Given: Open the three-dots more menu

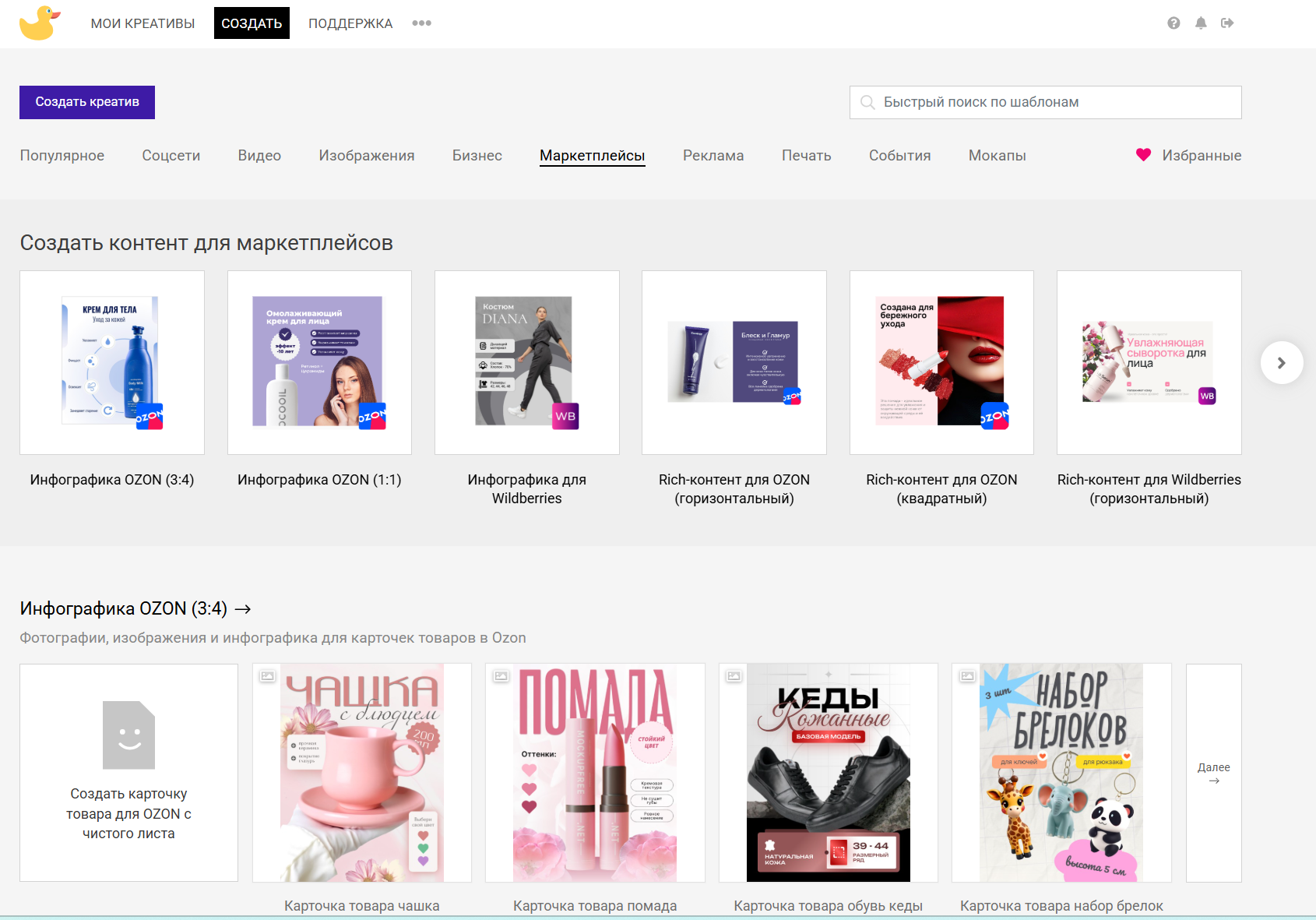Looking at the screenshot, I should coord(421,23).
